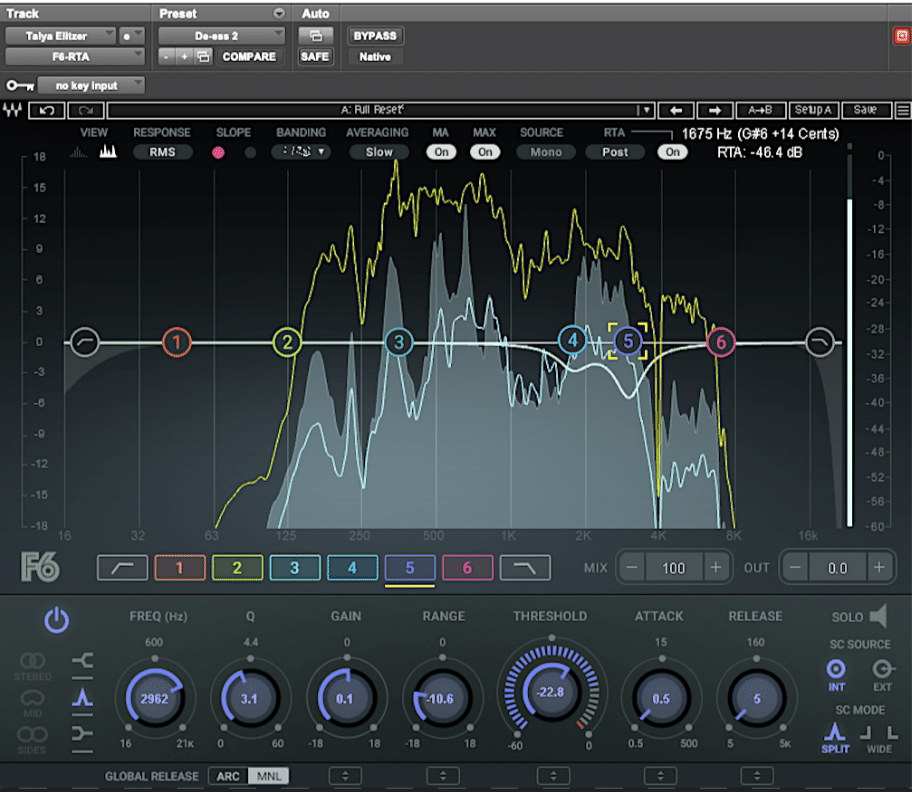Click the THRESHOLD knob at -22.8
912x792 pixels.
[551, 692]
